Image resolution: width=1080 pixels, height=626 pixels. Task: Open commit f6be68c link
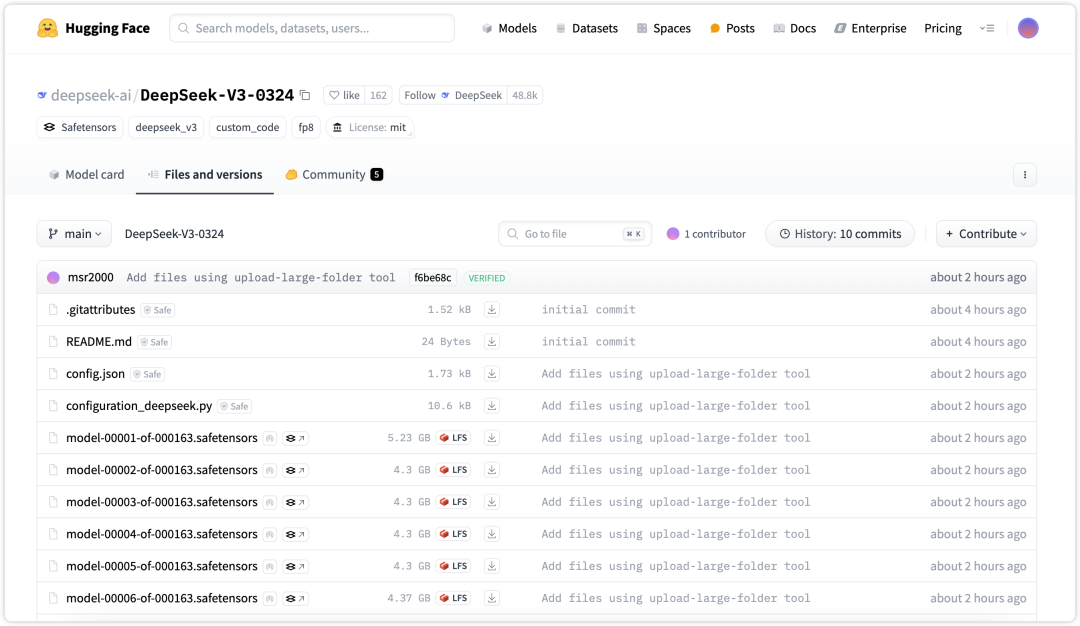click(x=433, y=278)
